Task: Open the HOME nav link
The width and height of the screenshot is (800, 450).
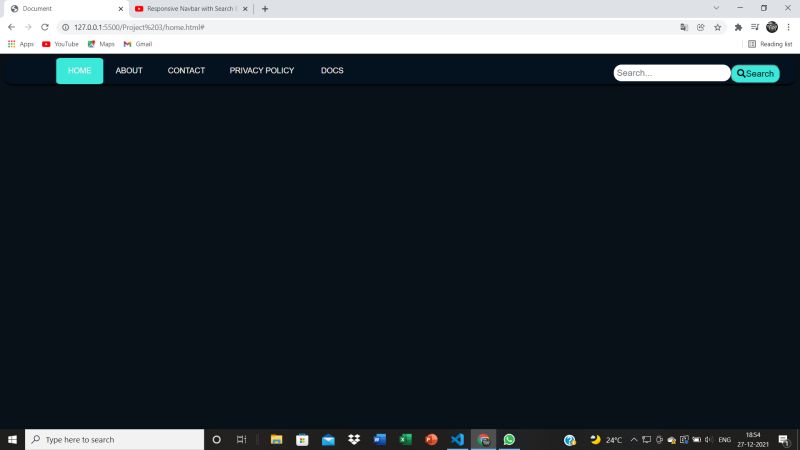Action: pyautogui.click(x=80, y=71)
